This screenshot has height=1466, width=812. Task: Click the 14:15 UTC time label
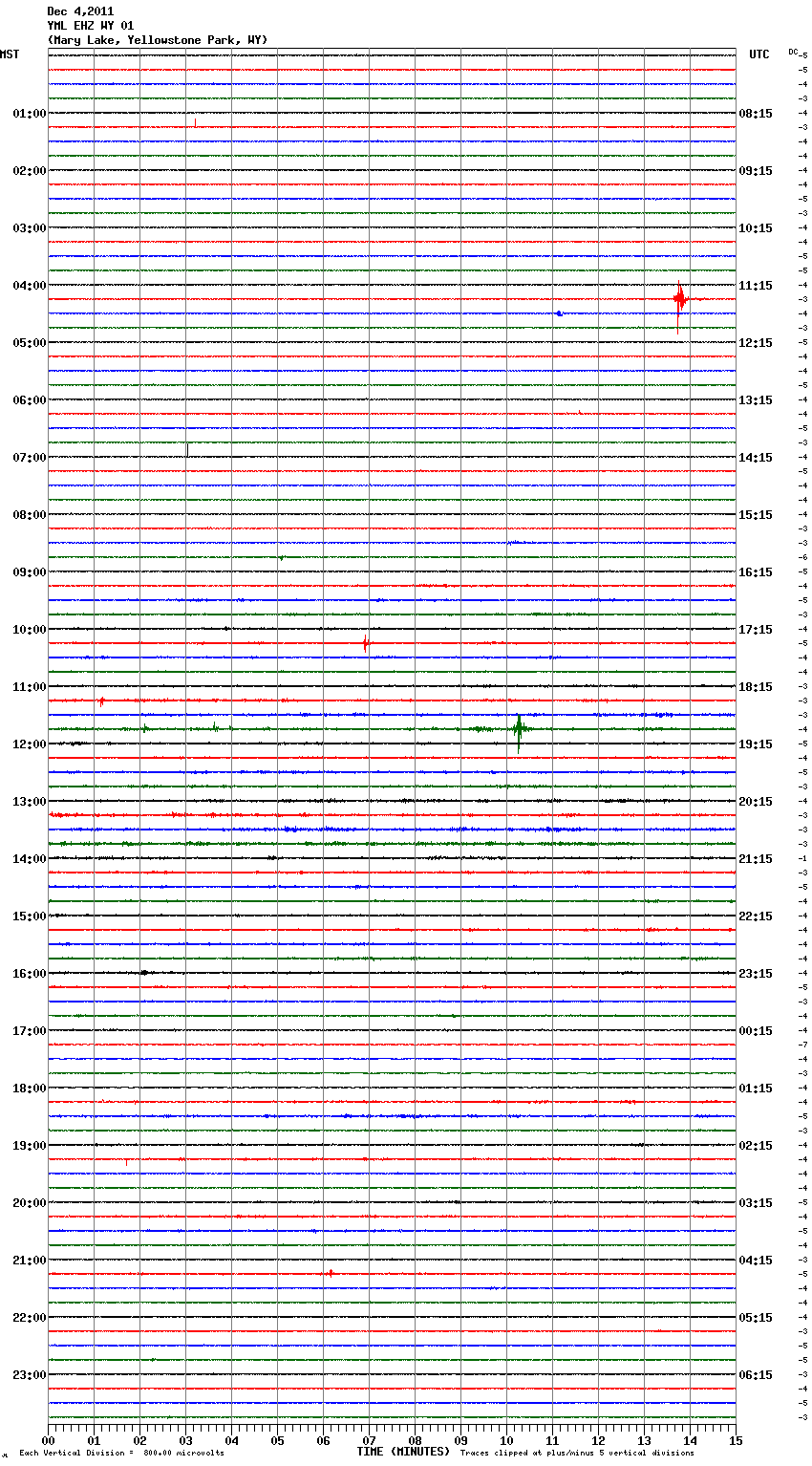[x=756, y=458]
